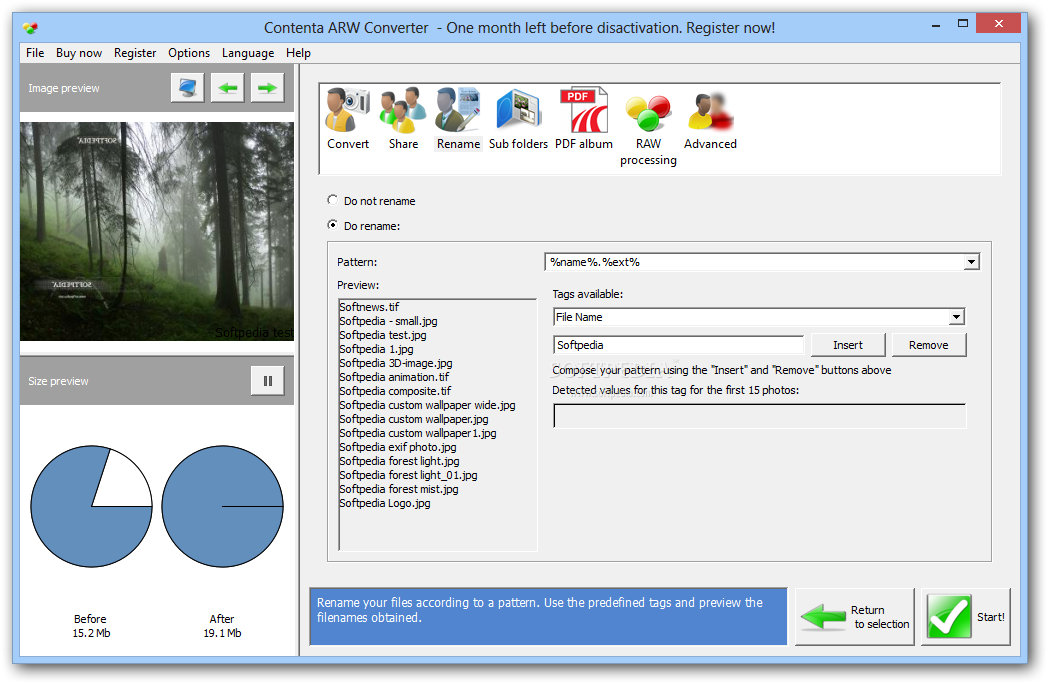Minimize the Contenta ARW Converter window

(x=936, y=25)
